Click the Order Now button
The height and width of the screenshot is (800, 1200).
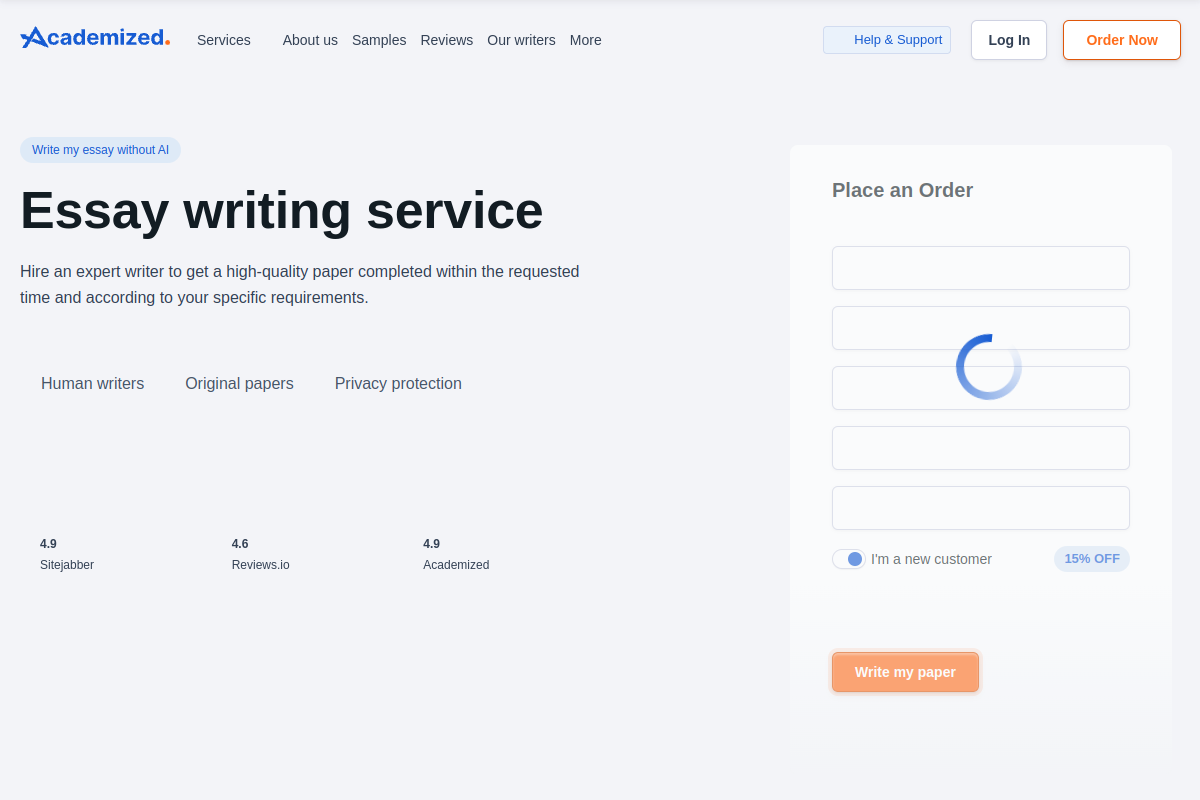(x=1122, y=40)
